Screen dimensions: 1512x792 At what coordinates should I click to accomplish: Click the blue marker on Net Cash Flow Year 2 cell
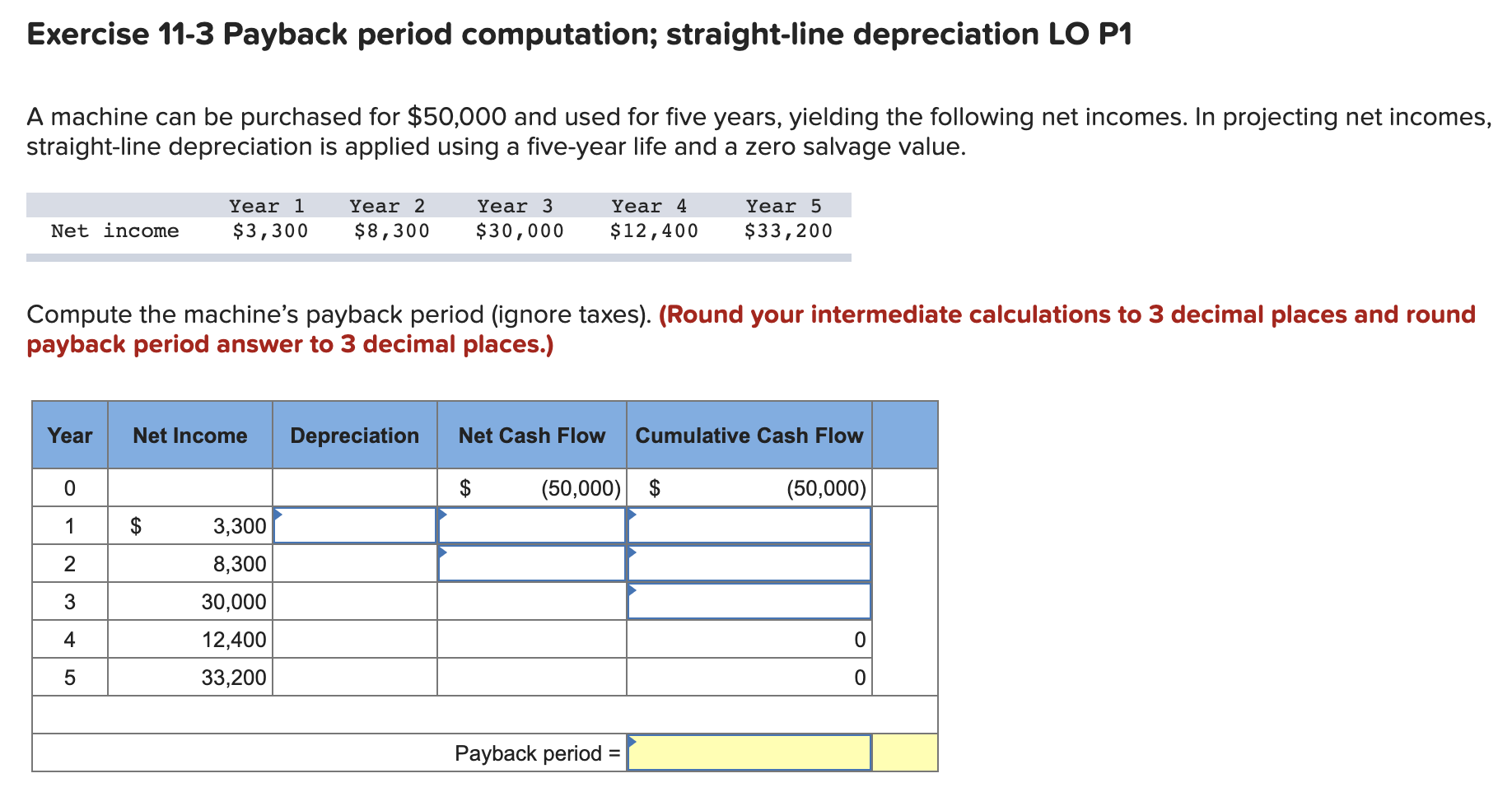(x=444, y=552)
